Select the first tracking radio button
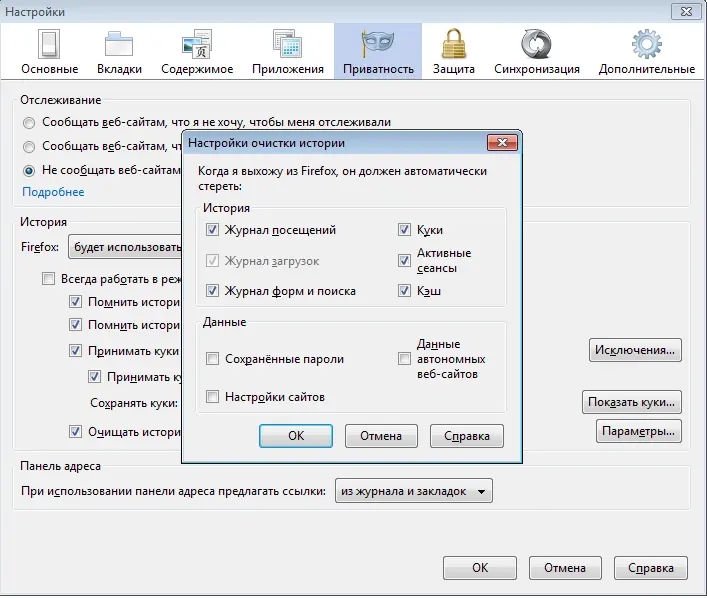The width and height of the screenshot is (707, 599). (30, 122)
